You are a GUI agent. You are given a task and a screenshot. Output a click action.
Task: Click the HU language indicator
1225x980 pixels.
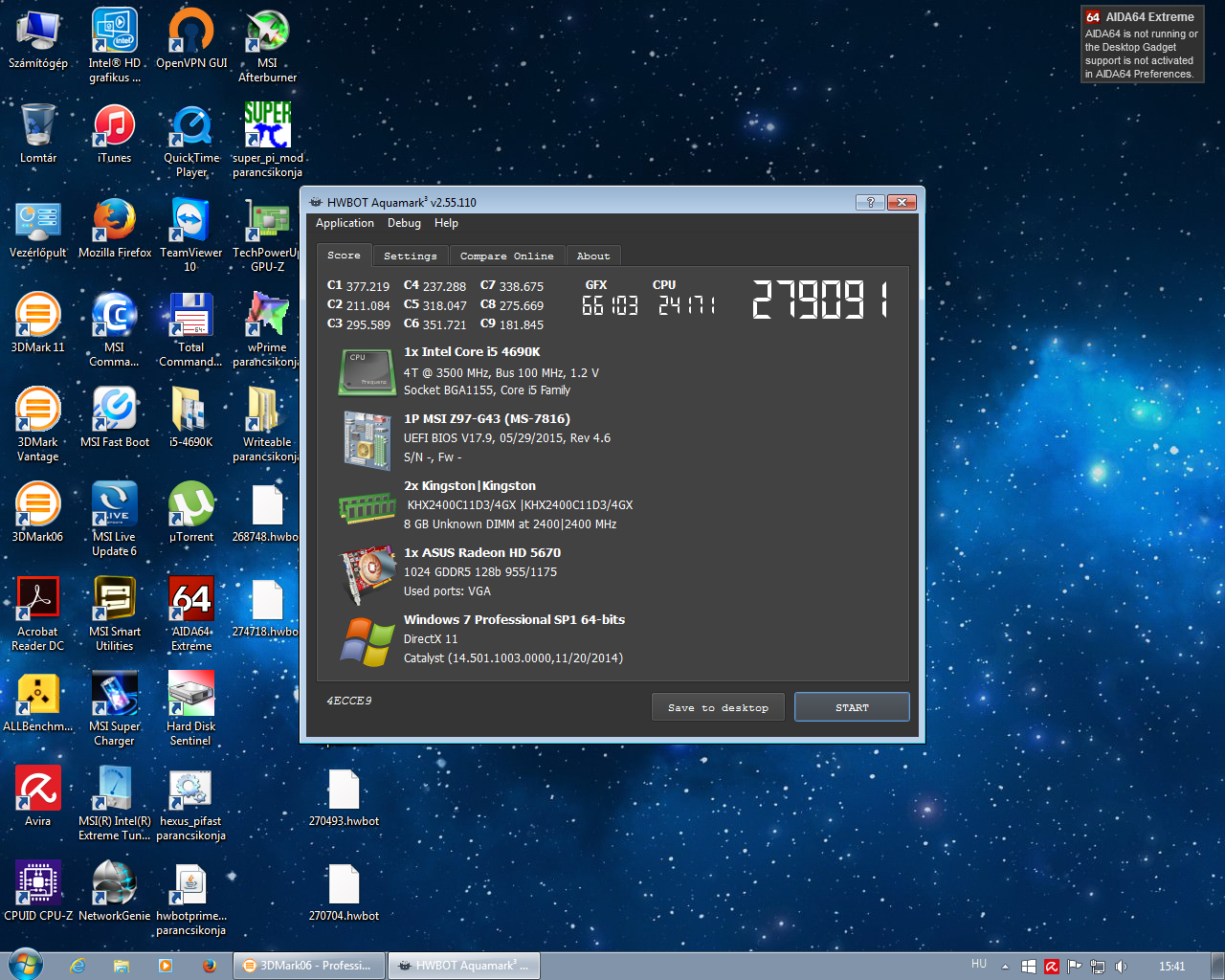pyautogui.click(x=978, y=965)
